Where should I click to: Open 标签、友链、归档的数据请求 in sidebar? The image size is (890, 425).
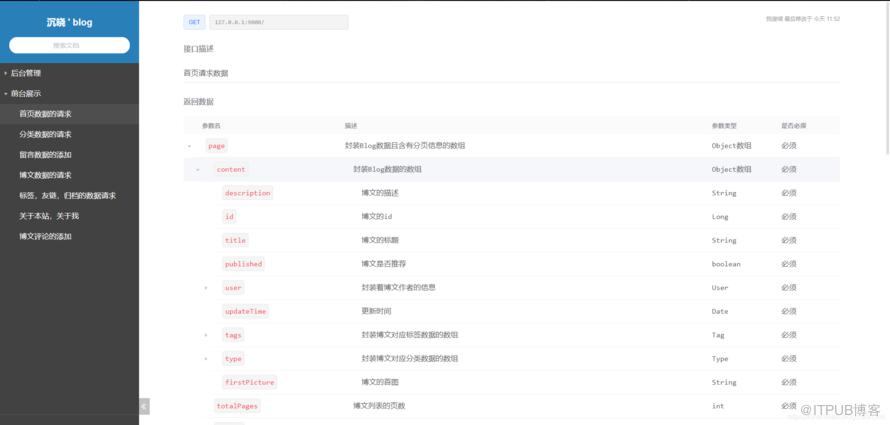click(69, 196)
